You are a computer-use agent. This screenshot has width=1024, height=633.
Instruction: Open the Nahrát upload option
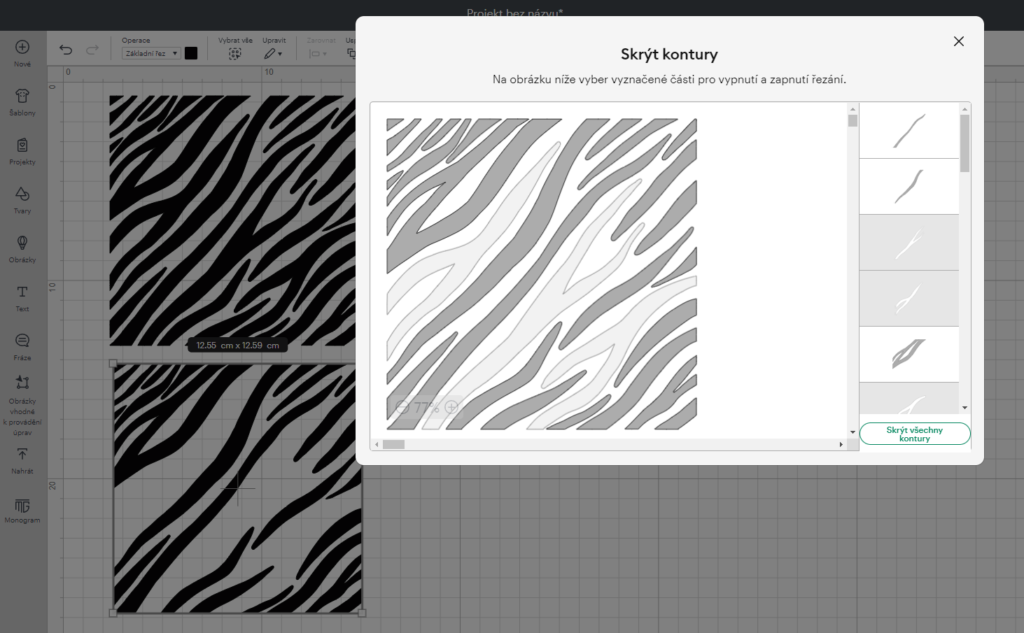tap(22, 456)
